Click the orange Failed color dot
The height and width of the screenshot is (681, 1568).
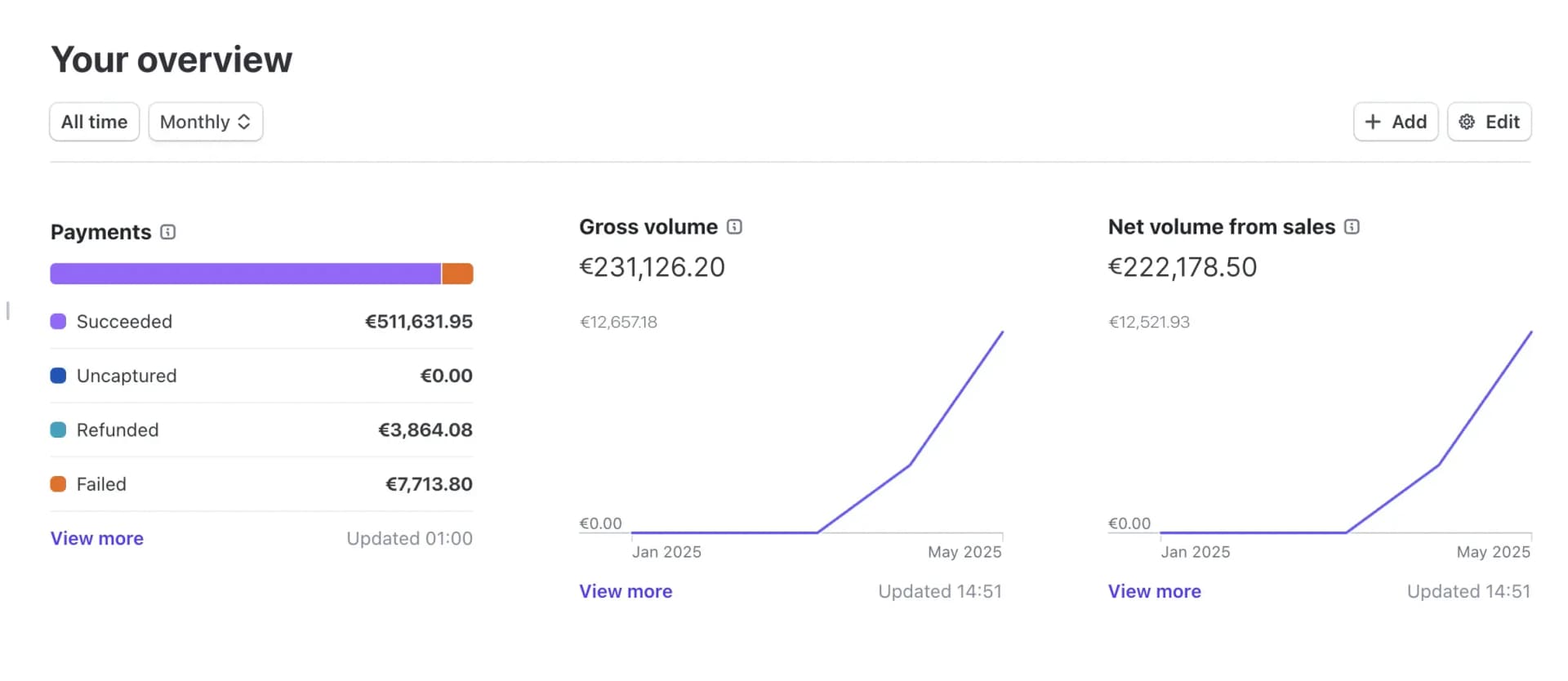(x=58, y=484)
